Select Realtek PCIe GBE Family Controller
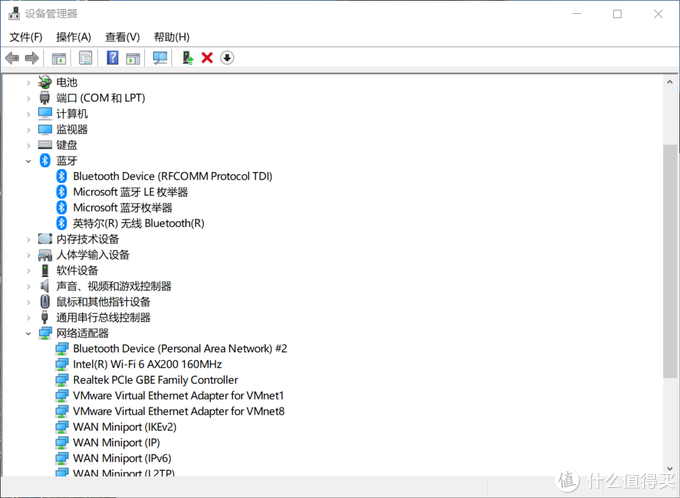 pos(155,380)
